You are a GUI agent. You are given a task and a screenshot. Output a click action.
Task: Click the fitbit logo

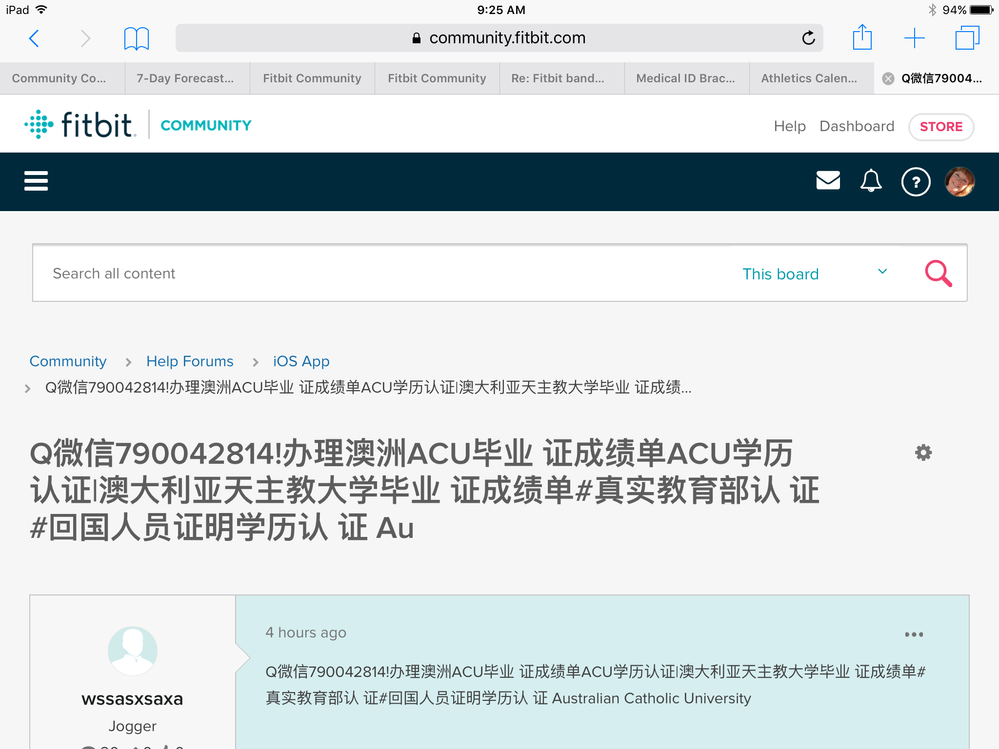[x=80, y=124]
